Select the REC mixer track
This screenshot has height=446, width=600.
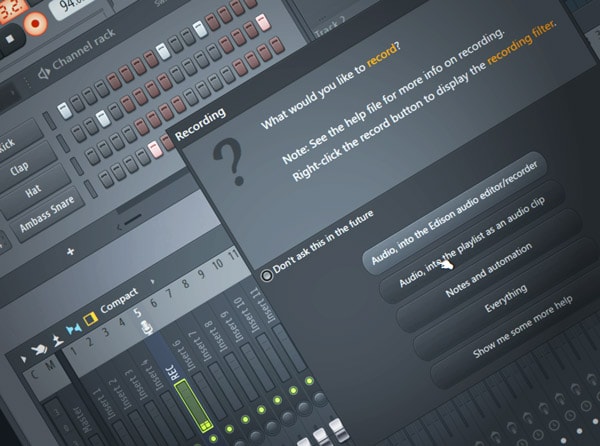point(172,372)
